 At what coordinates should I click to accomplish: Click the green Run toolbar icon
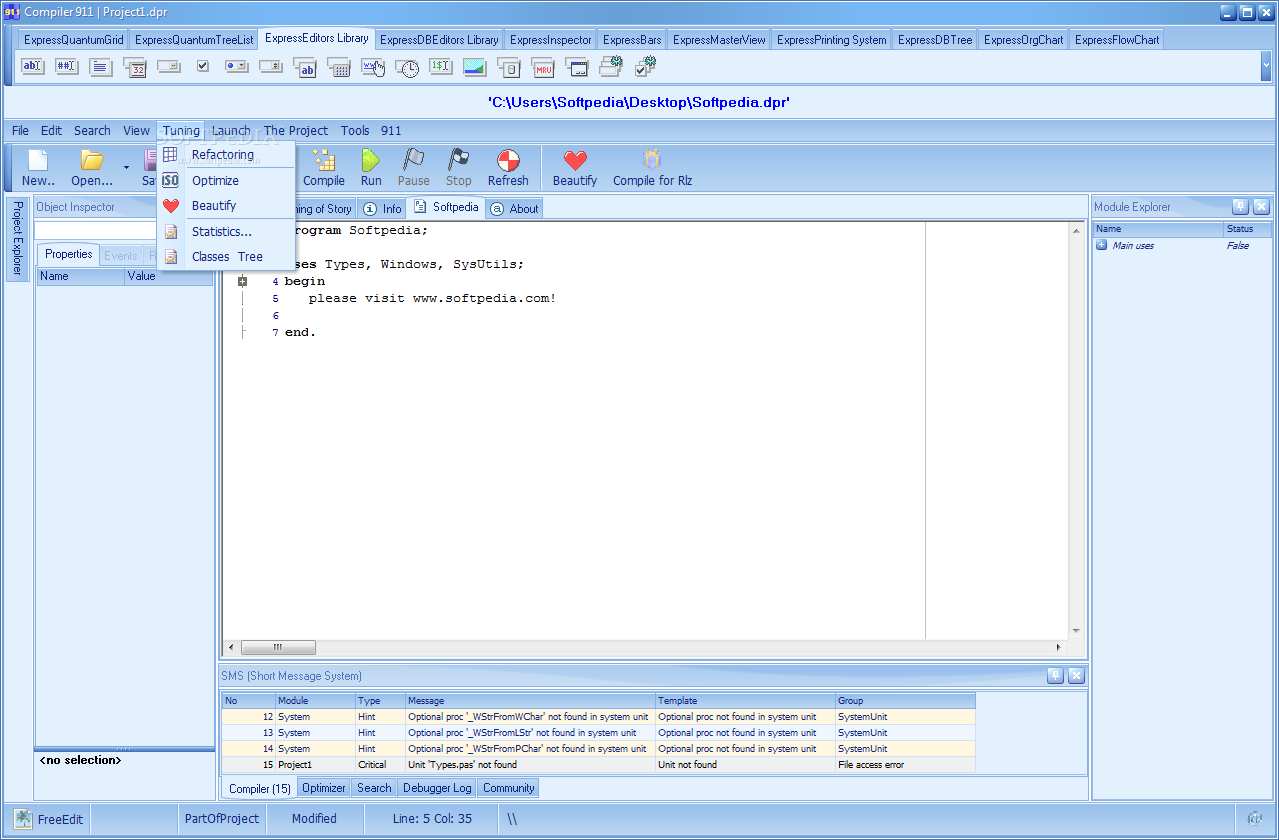tap(371, 160)
